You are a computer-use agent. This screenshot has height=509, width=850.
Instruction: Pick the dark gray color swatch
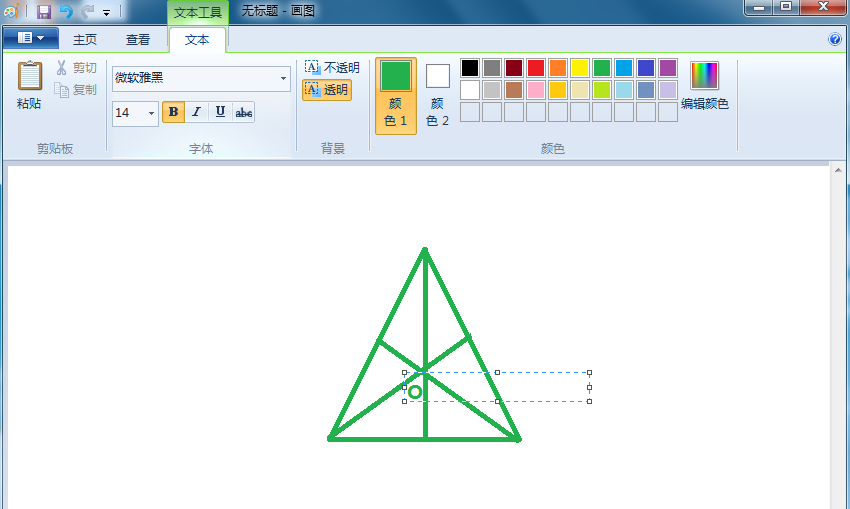492,68
